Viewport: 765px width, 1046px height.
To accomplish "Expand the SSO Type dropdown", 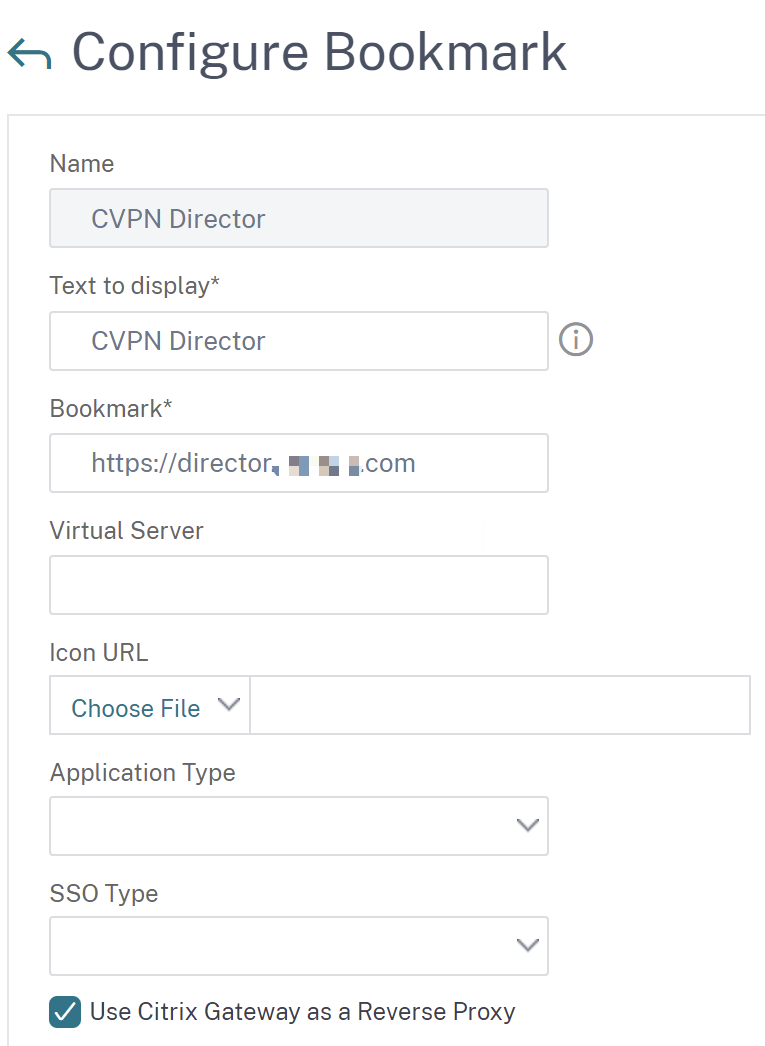I will click(x=299, y=946).
